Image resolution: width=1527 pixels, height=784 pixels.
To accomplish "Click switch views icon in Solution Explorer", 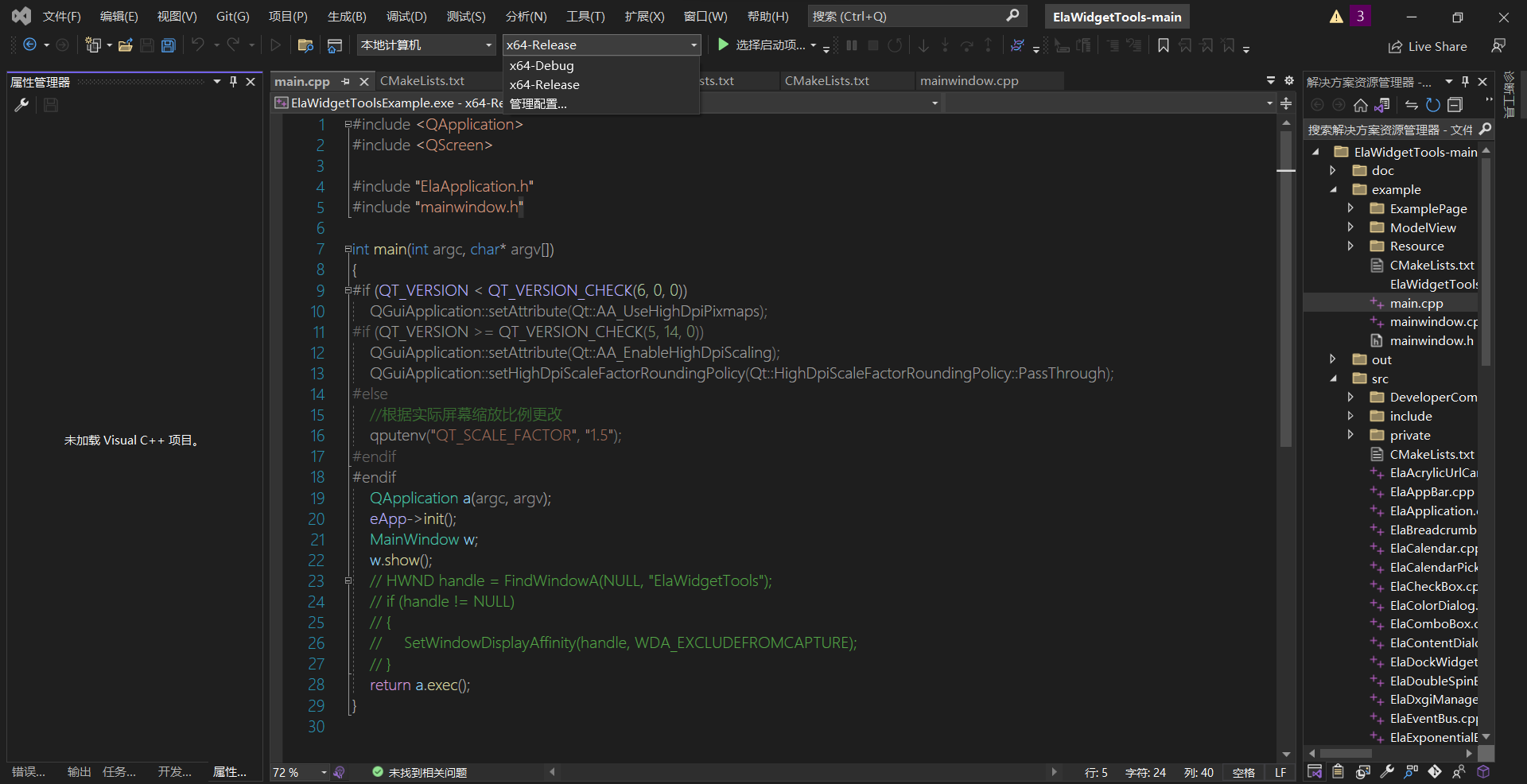I will tap(1382, 105).
